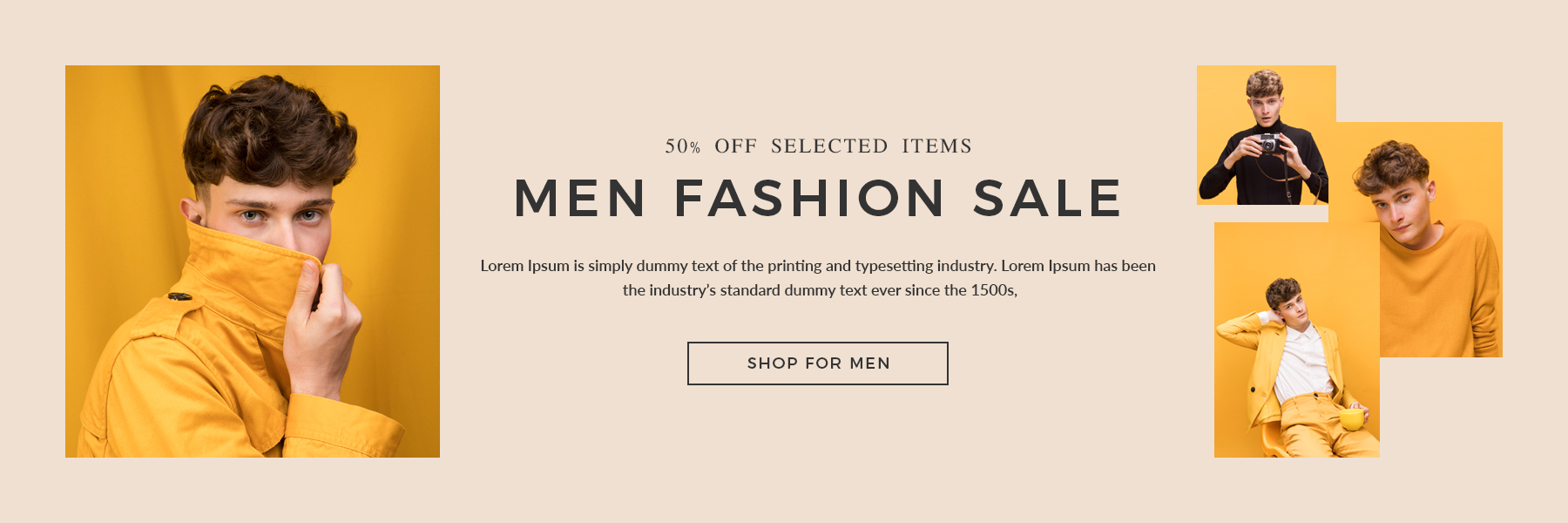Image resolution: width=1568 pixels, height=523 pixels.
Task: Click the Lorem Ipsum description paragraph
Action: coord(818,278)
